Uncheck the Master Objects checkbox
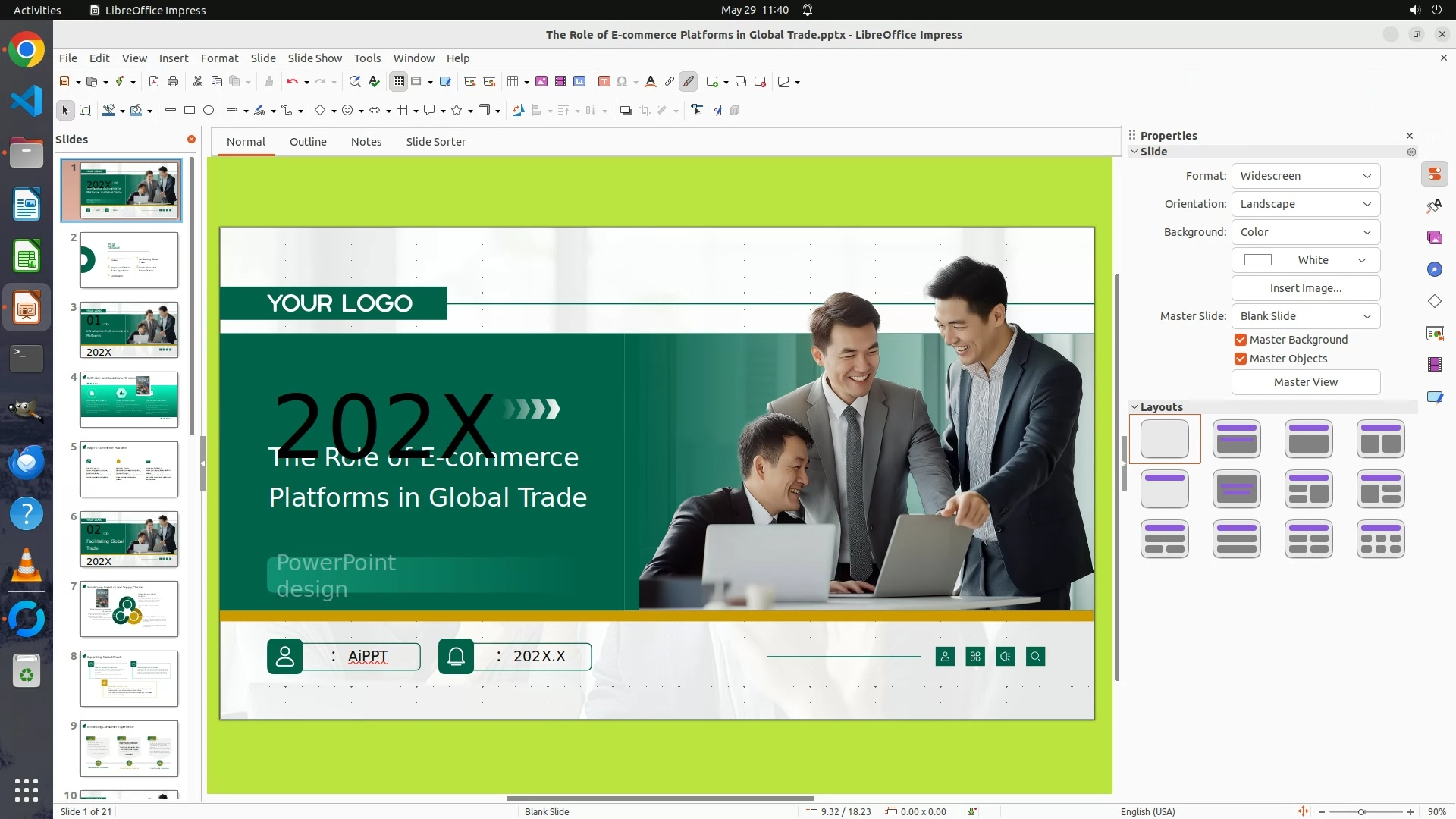Viewport: 1456px width, 819px height. pyautogui.click(x=1241, y=359)
